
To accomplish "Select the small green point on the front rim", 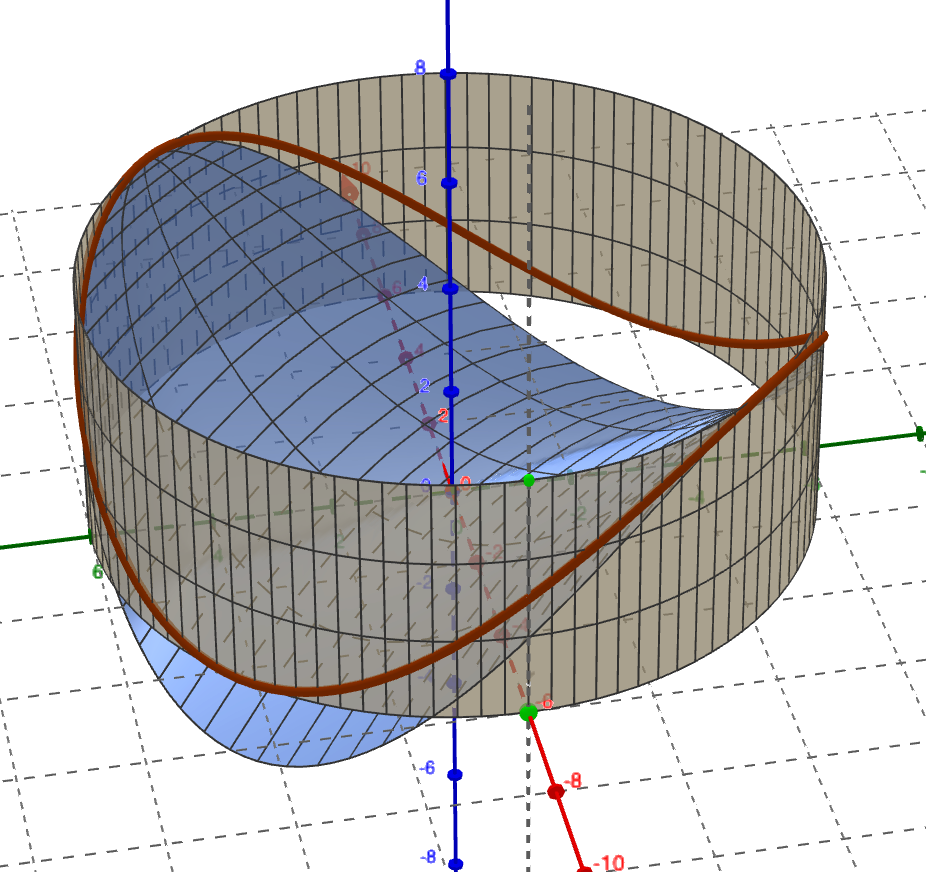I will click(x=529, y=481).
